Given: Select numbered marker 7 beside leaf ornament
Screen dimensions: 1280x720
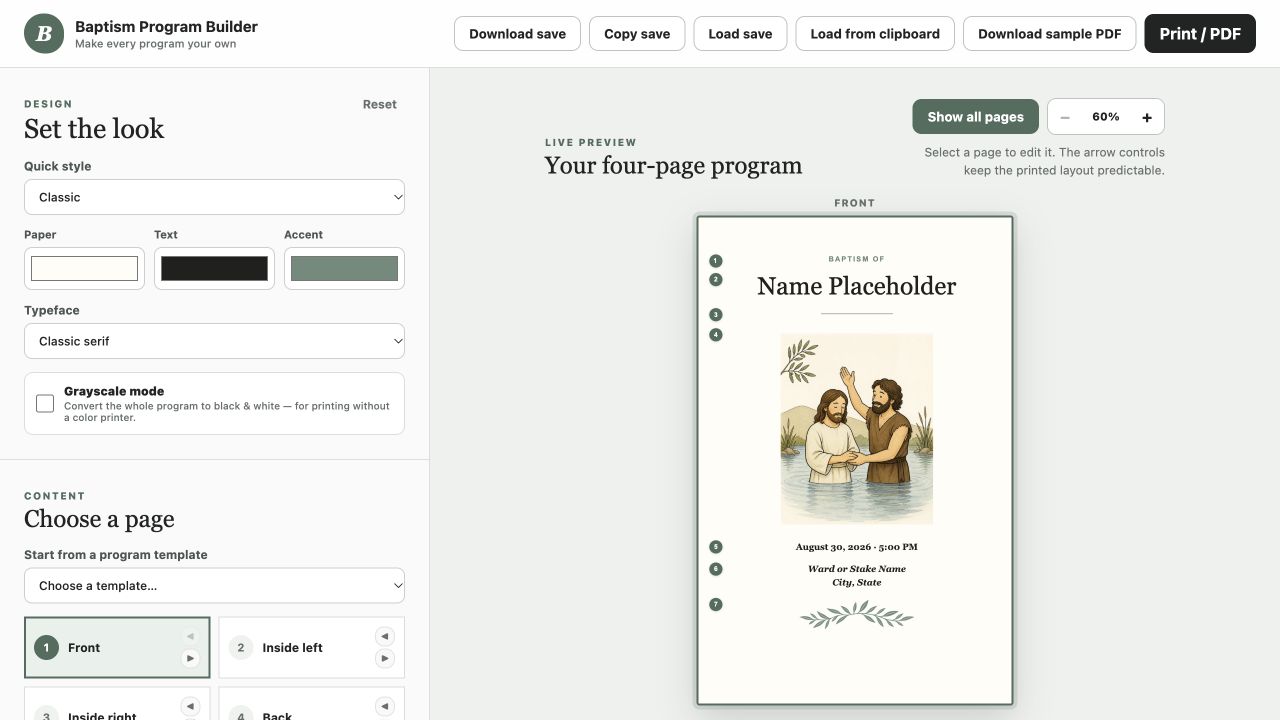Looking at the screenshot, I should pyautogui.click(x=715, y=604).
